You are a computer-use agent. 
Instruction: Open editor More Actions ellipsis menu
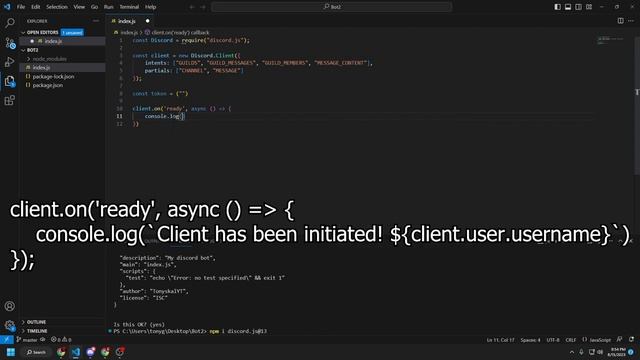(631, 21)
